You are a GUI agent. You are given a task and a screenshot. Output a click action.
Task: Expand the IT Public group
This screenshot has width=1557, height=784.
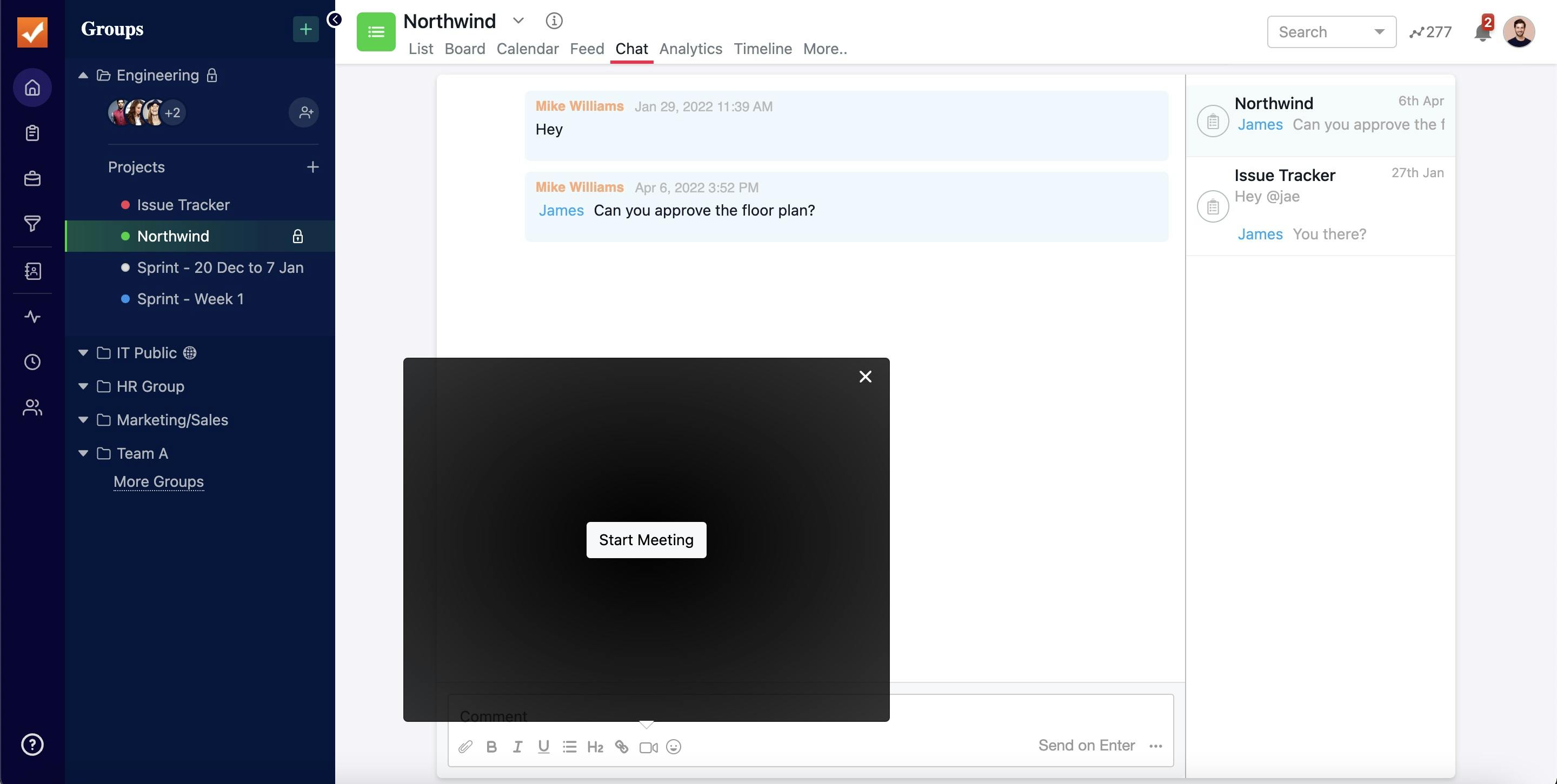click(83, 353)
